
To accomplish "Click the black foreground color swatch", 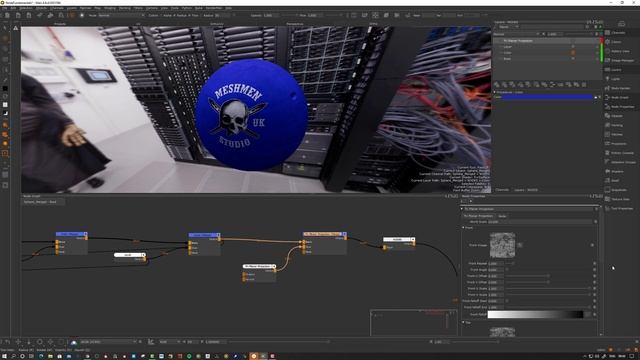I will 5,88.
